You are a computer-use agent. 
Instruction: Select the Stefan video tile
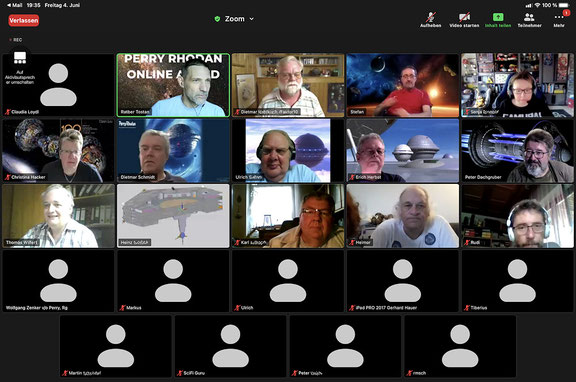point(403,85)
